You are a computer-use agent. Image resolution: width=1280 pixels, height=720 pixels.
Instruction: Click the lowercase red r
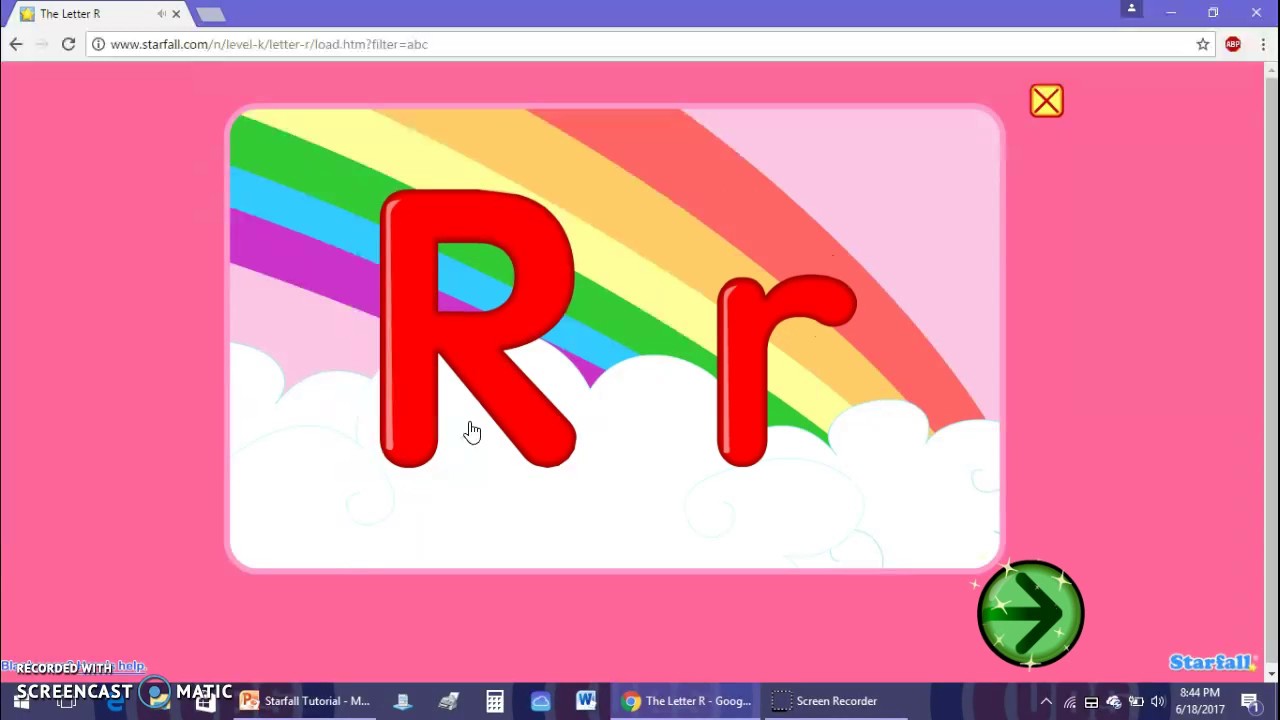tap(786, 370)
